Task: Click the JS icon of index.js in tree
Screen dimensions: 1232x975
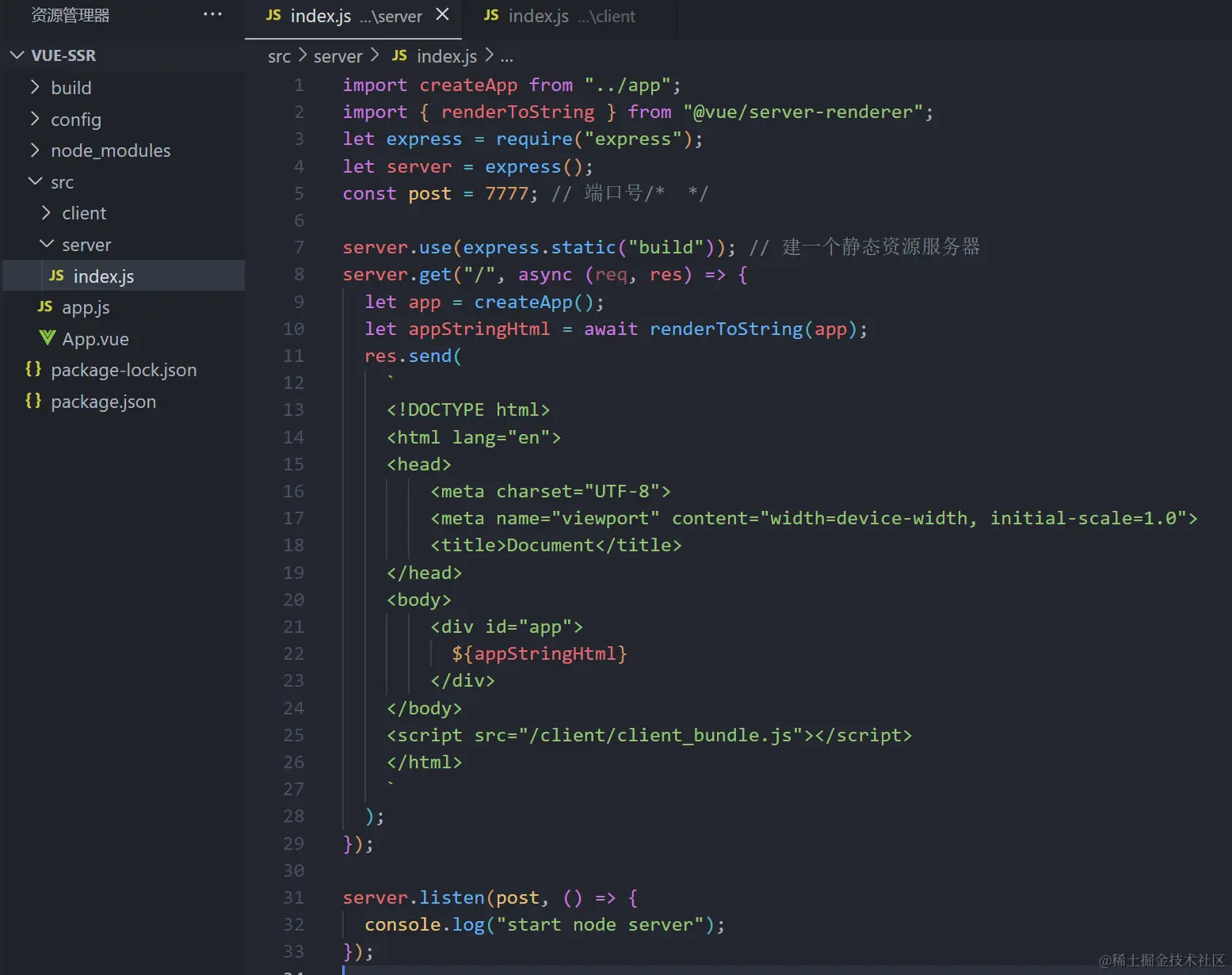Action: point(56,276)
